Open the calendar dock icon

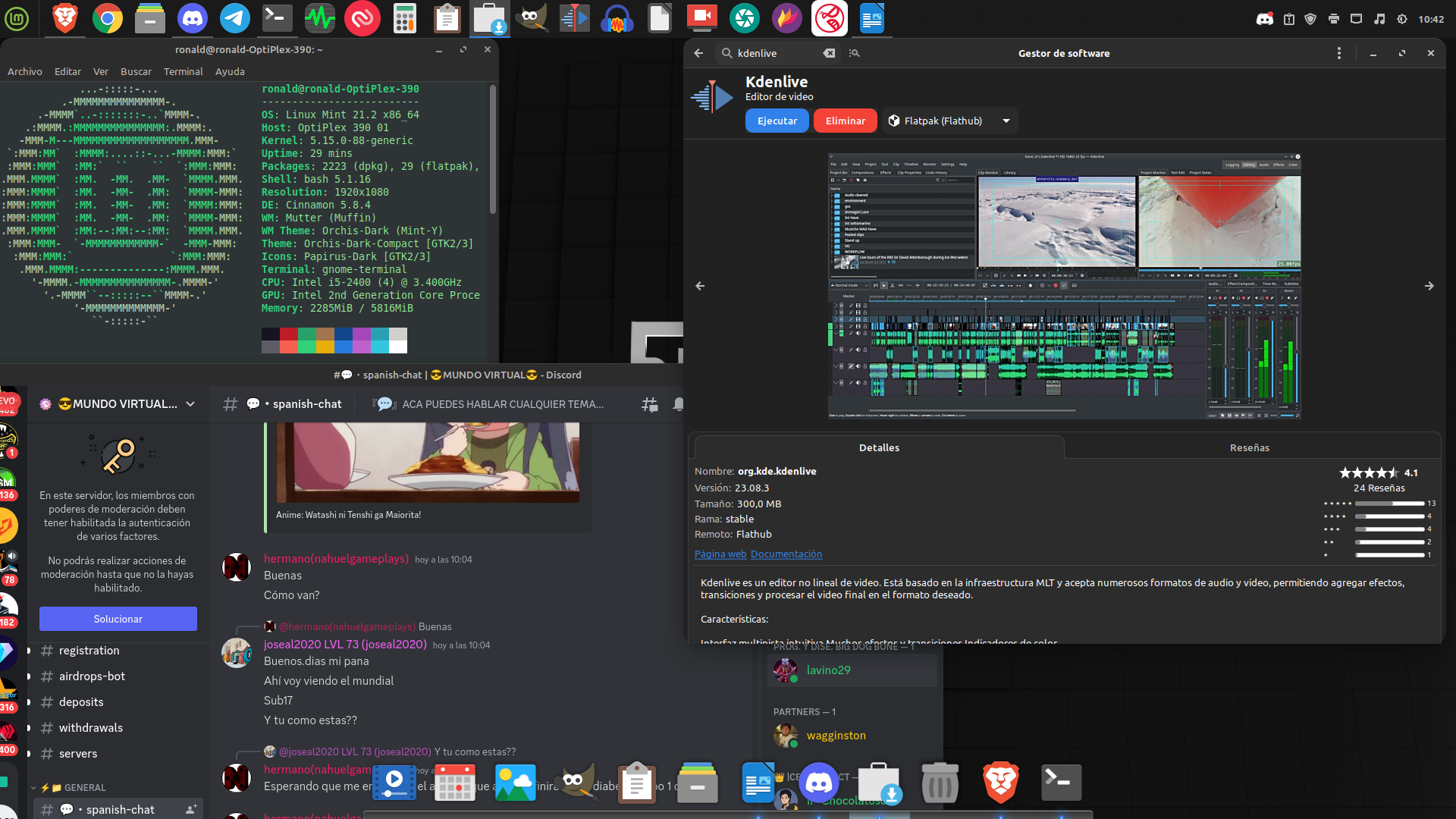tap(455, 782)
